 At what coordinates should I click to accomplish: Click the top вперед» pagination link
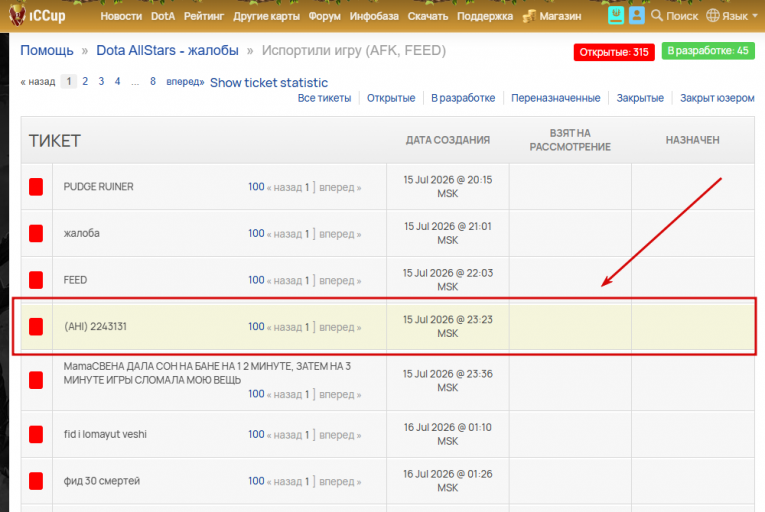click(185, 82)
